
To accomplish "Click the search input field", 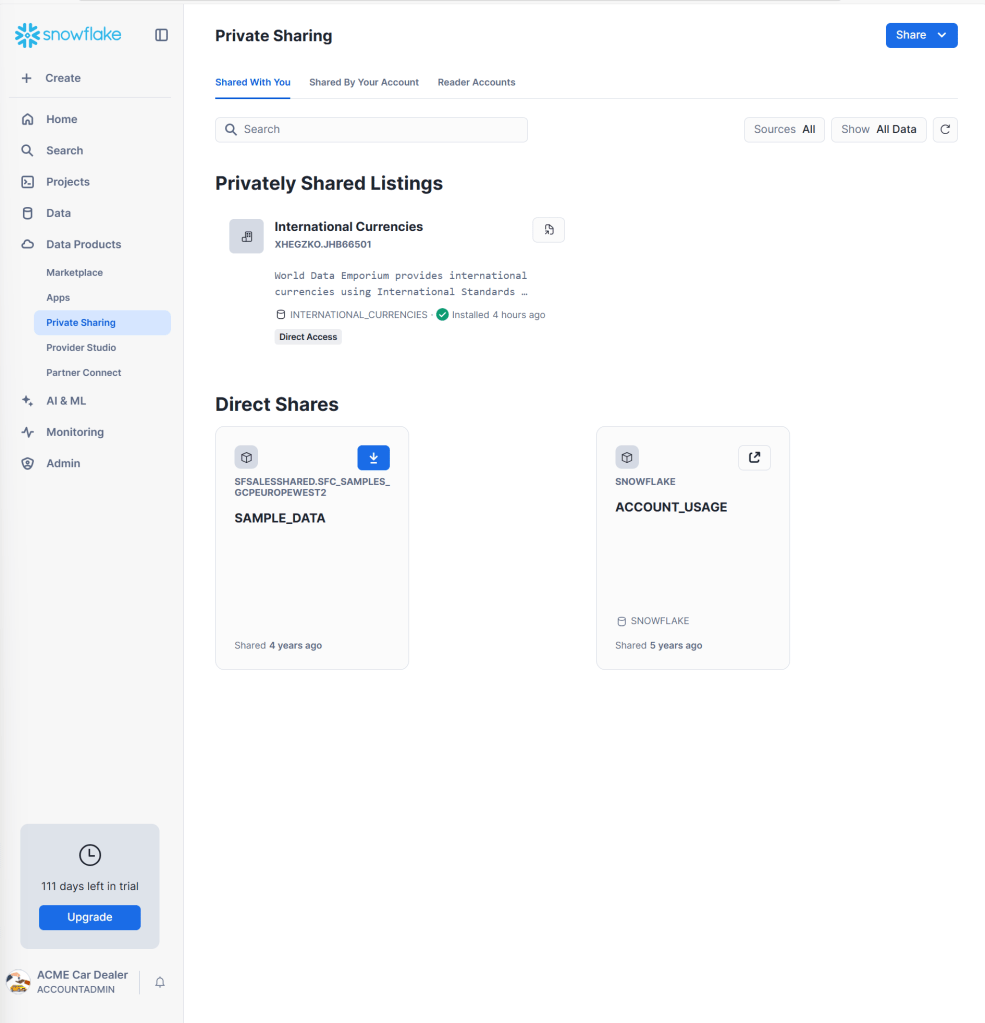I will click(x=371, y=129).
